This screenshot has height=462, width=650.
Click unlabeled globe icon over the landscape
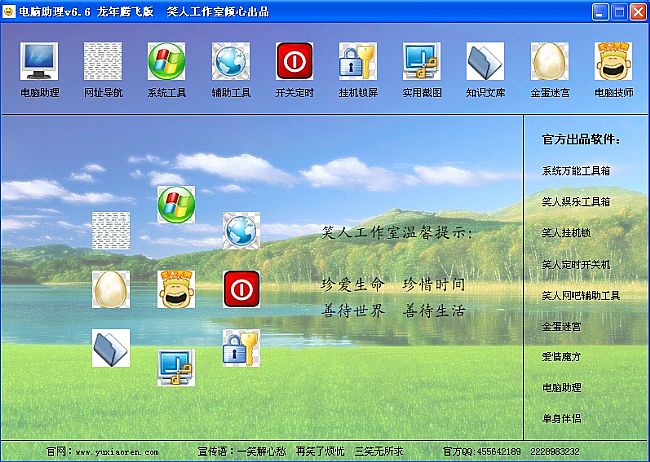coord(241,231)
